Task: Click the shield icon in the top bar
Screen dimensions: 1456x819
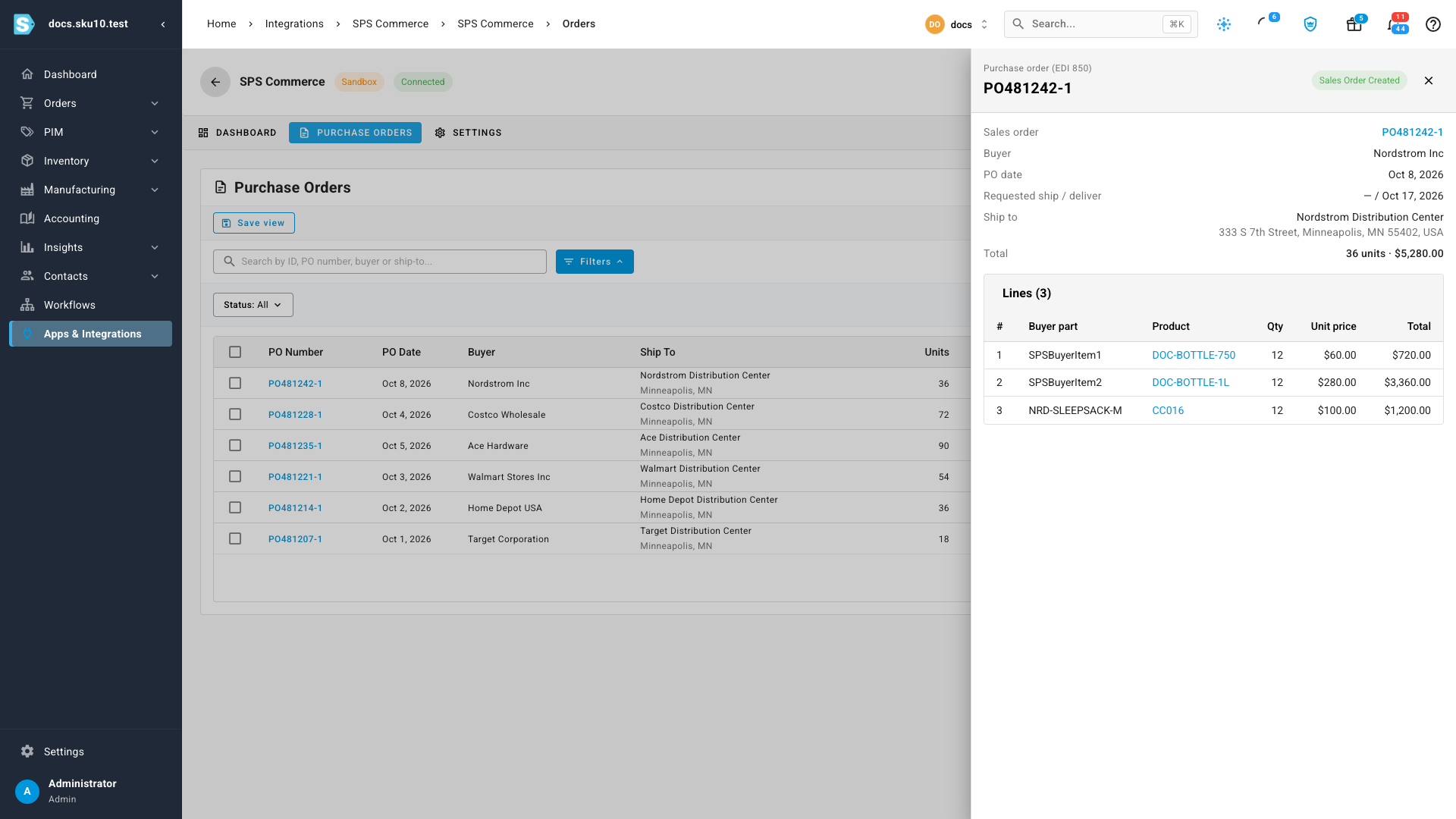Action: pyautogui.click(x=1310, y=24)
